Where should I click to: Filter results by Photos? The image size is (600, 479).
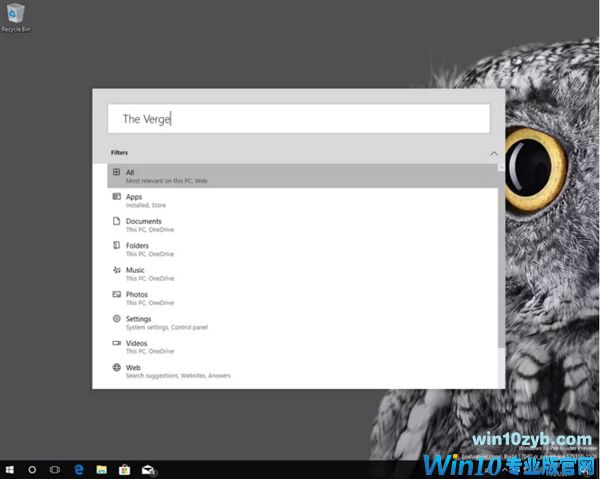coord(303,298)
